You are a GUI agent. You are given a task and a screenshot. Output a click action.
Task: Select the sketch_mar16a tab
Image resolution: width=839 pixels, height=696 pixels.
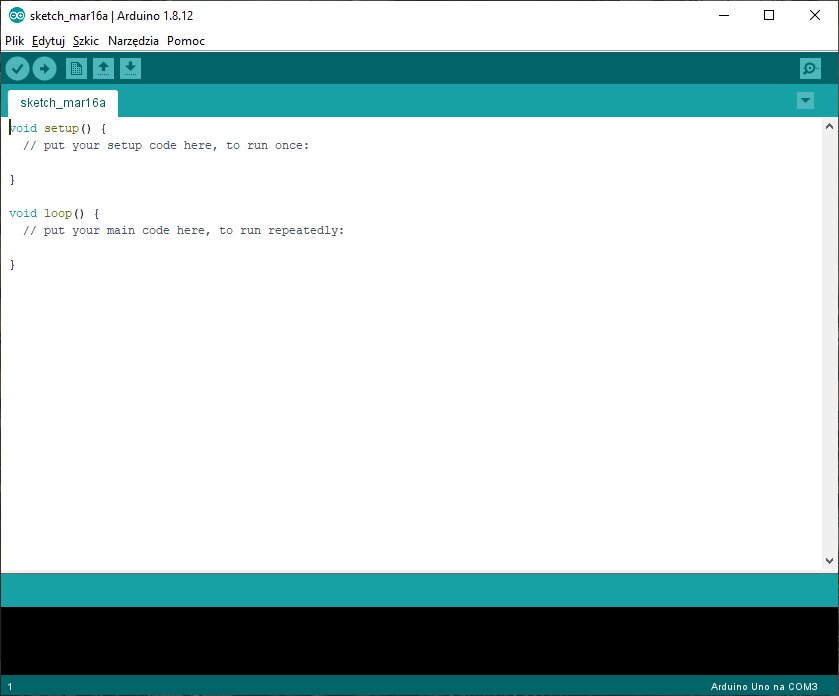point(63,103)
